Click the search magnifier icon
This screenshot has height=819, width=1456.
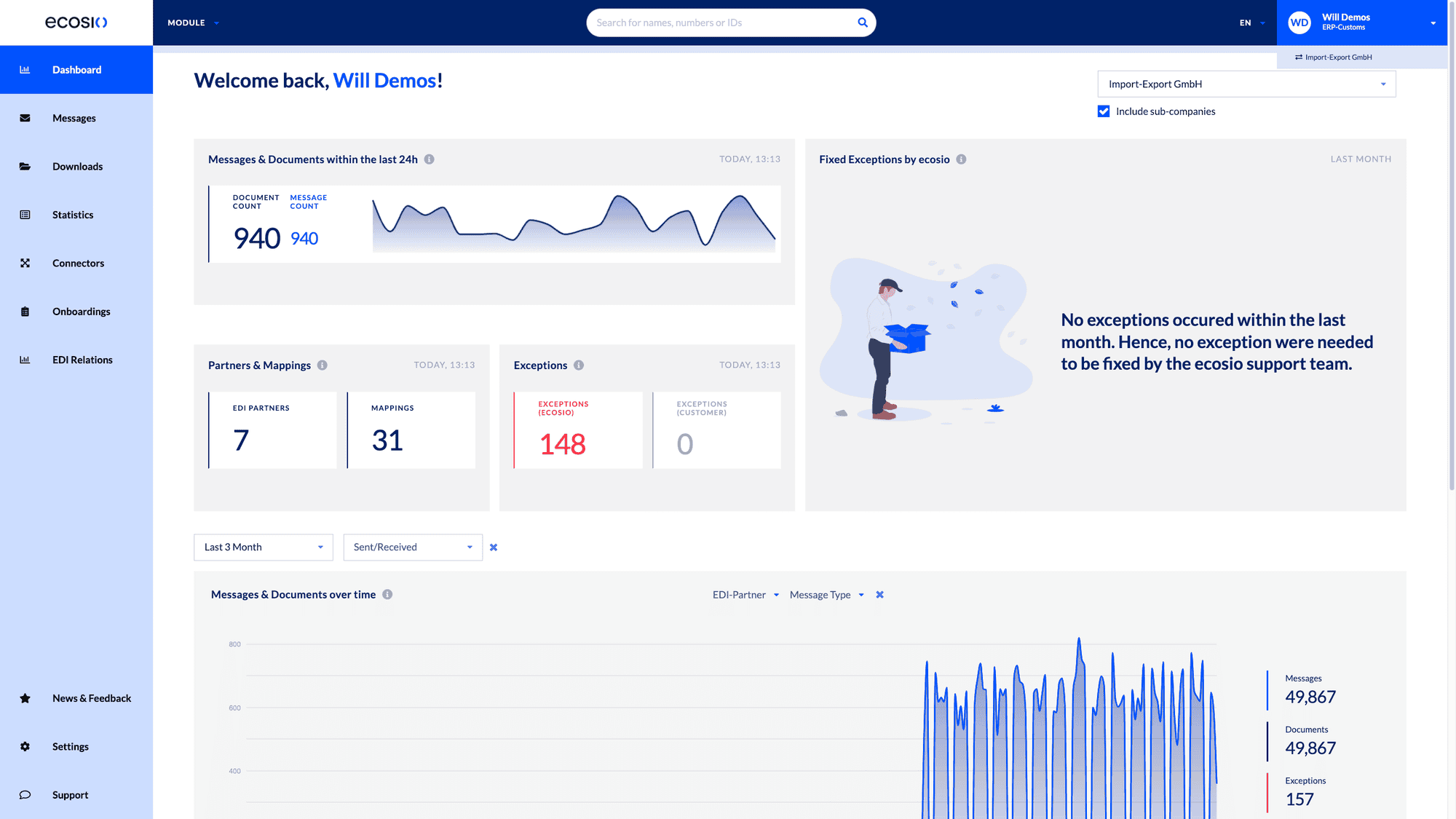(862, 22)
